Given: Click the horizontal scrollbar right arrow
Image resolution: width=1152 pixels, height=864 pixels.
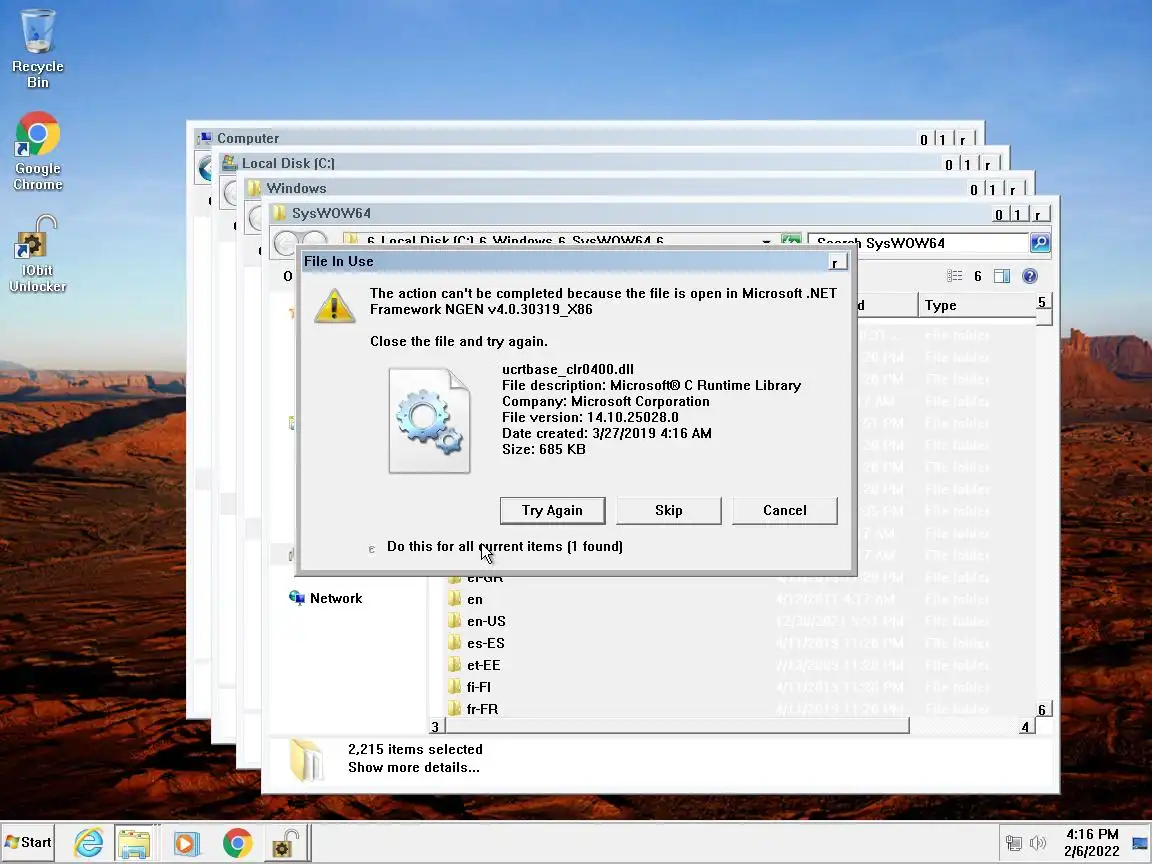Looking at the screenshot, I should (1026, 727).
